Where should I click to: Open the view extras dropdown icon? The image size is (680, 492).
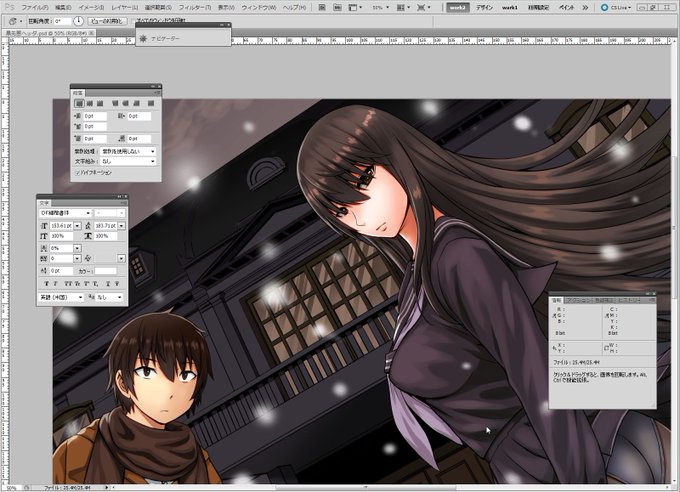[355, 7]
